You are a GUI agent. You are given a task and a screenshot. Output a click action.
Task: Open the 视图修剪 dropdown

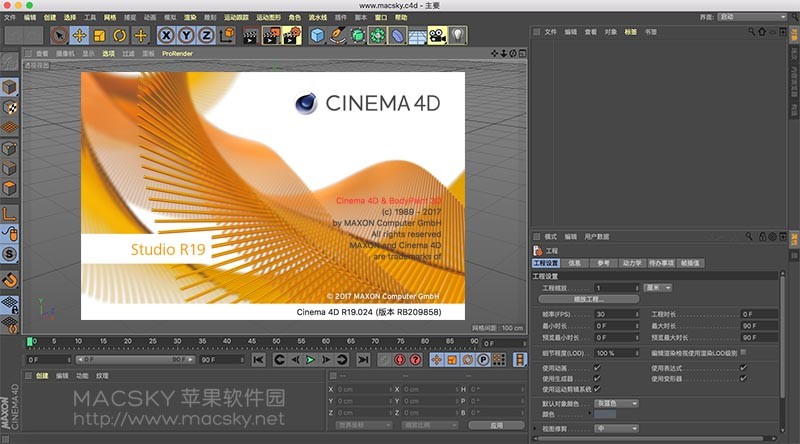(x=616, y=428)
